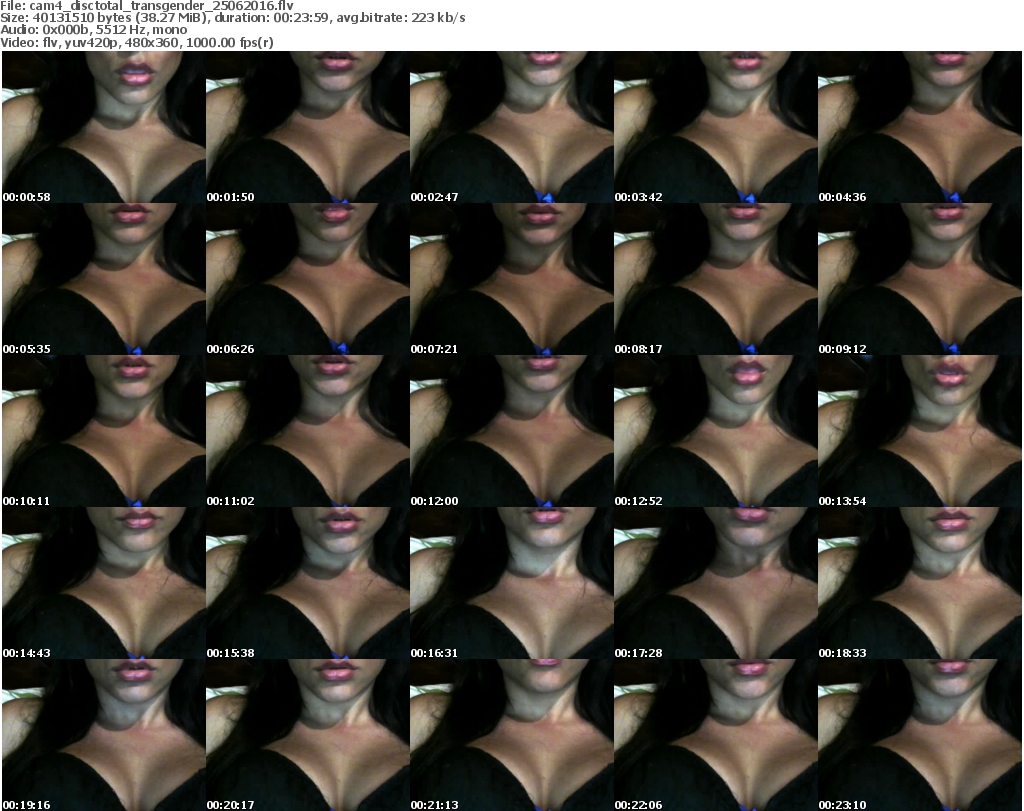This screenshot has width=1024, height=811.
Task: Select the thumbnail stamped 00:16:31
Action: pyautogui.click(x=511, y=583)
